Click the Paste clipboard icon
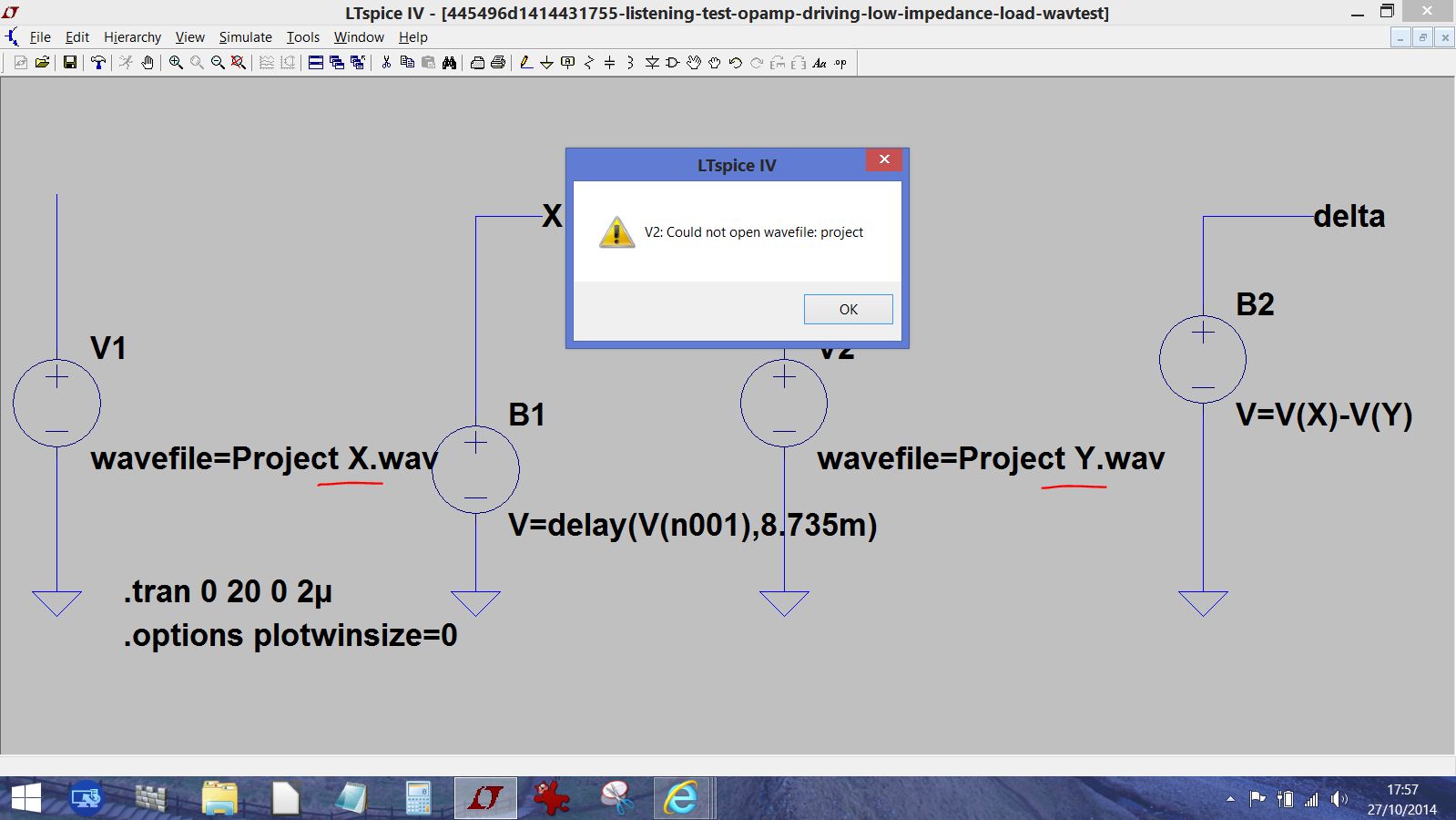 tap(428, 62)
